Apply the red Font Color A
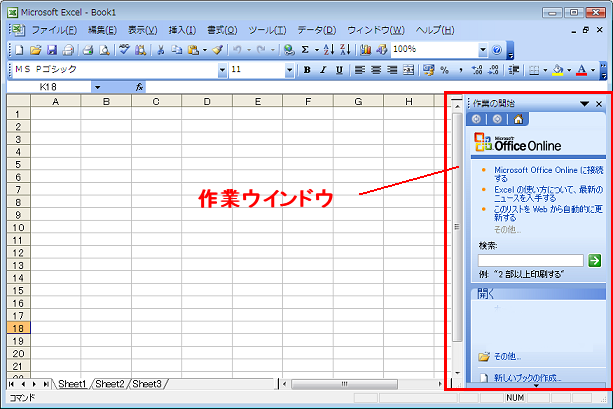The width and height of the screenshot is (613, 409). [x=582, y=70]
